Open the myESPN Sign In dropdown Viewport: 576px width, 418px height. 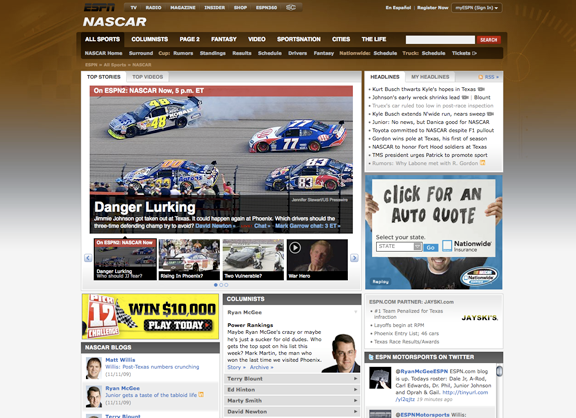pos(477,8)
